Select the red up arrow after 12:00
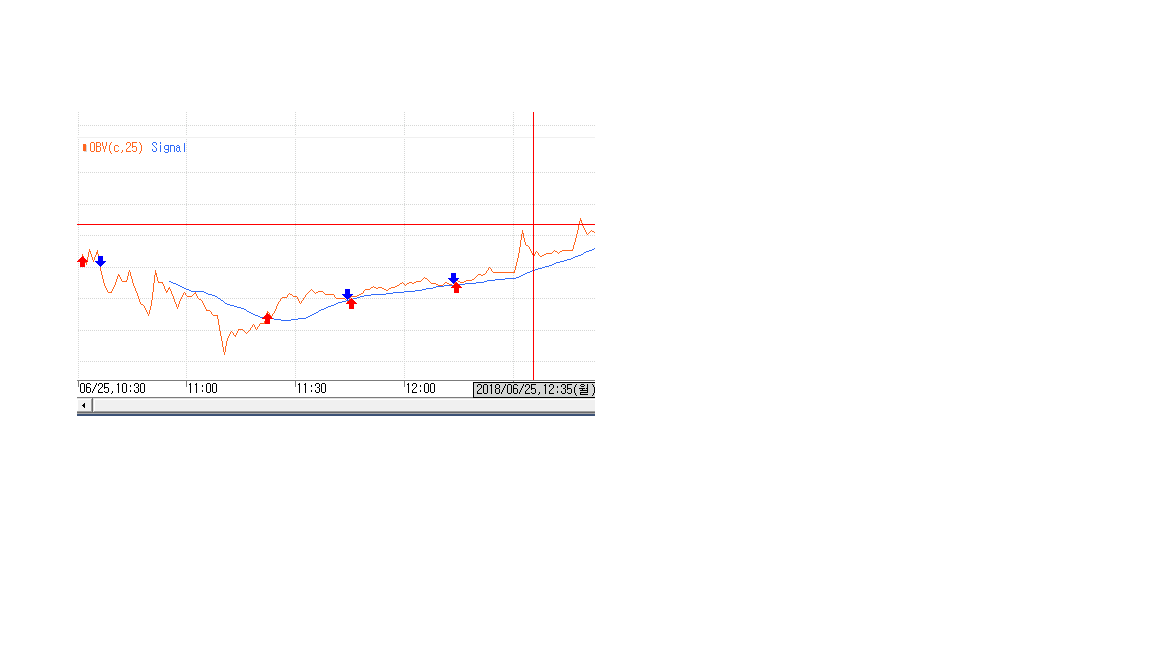1152x648 pixels. click(x=457, y=287)
